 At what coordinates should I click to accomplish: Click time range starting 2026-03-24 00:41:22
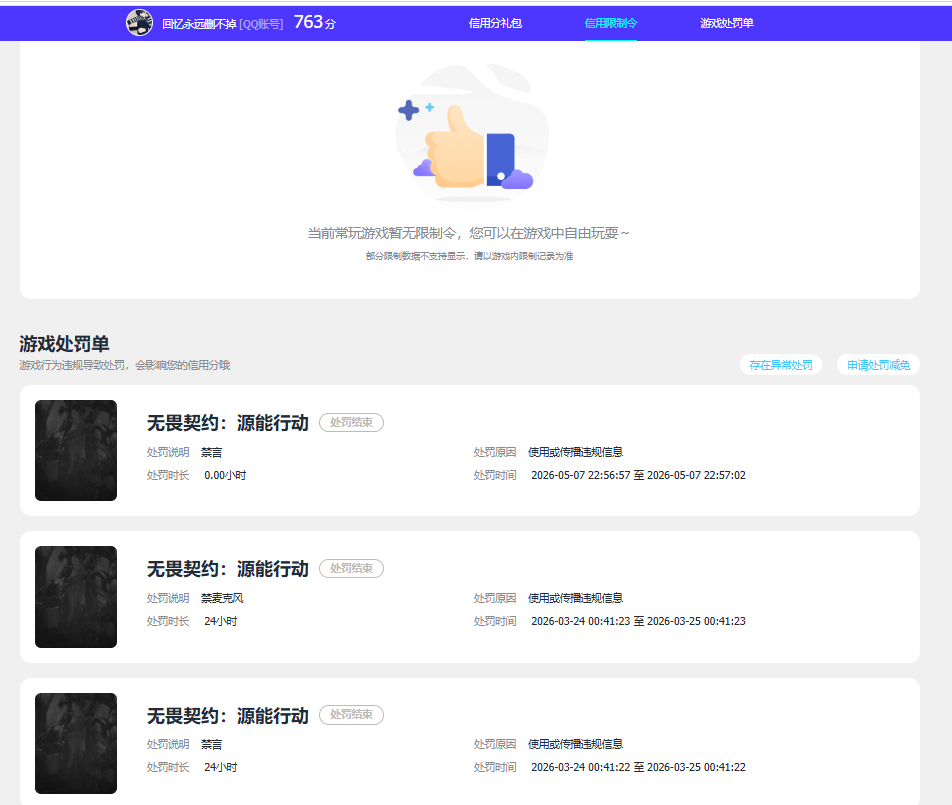[x=638, y=767]
